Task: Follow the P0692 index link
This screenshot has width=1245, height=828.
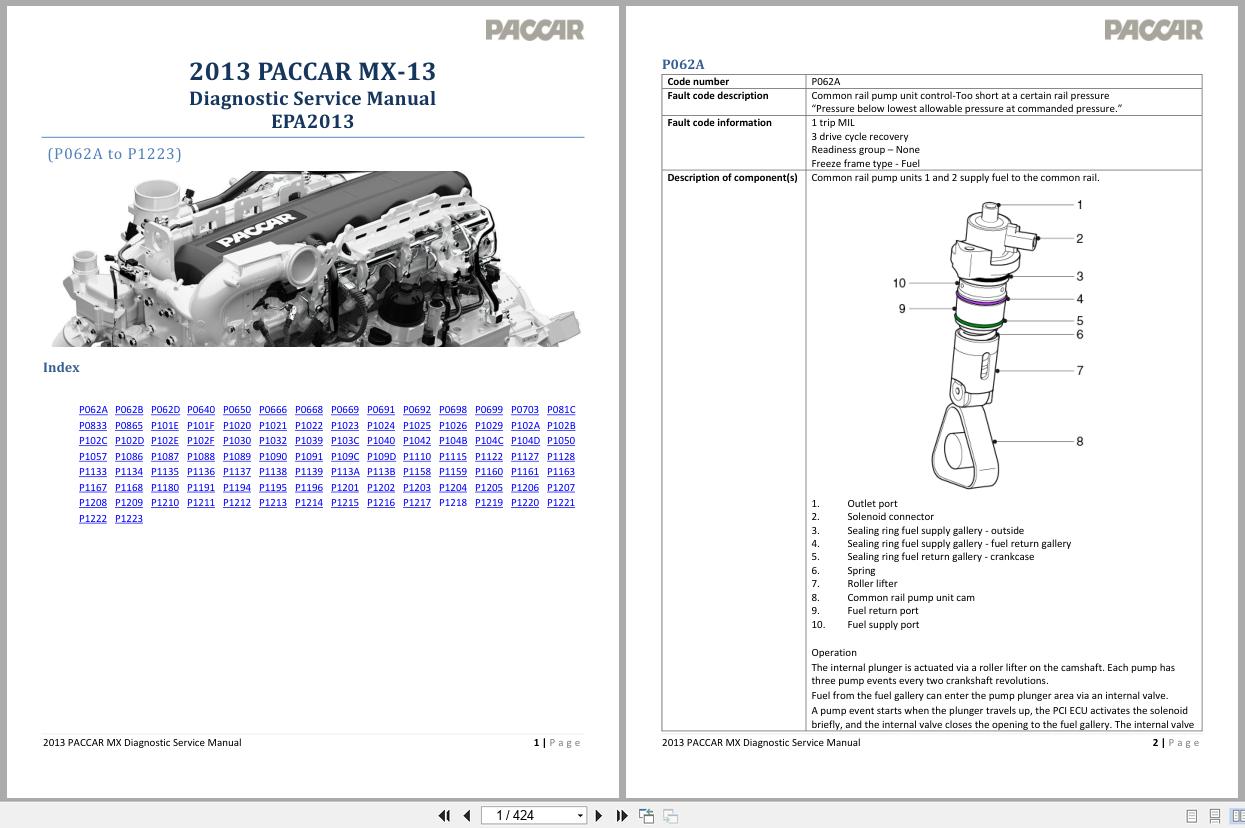Action: (417, 410)
